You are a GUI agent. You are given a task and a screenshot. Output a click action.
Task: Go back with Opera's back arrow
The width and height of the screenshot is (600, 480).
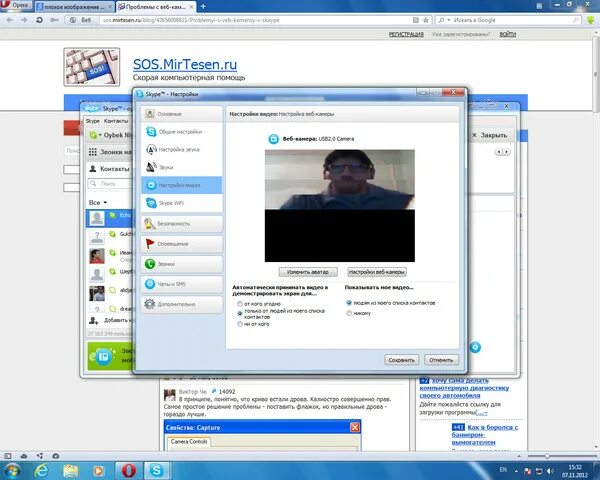(10, 20)
